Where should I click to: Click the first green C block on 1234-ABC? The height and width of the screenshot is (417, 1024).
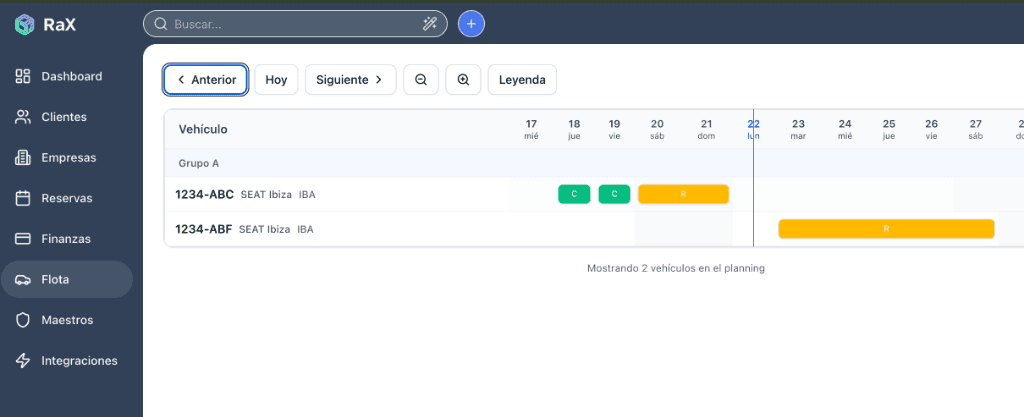[574, 194]
